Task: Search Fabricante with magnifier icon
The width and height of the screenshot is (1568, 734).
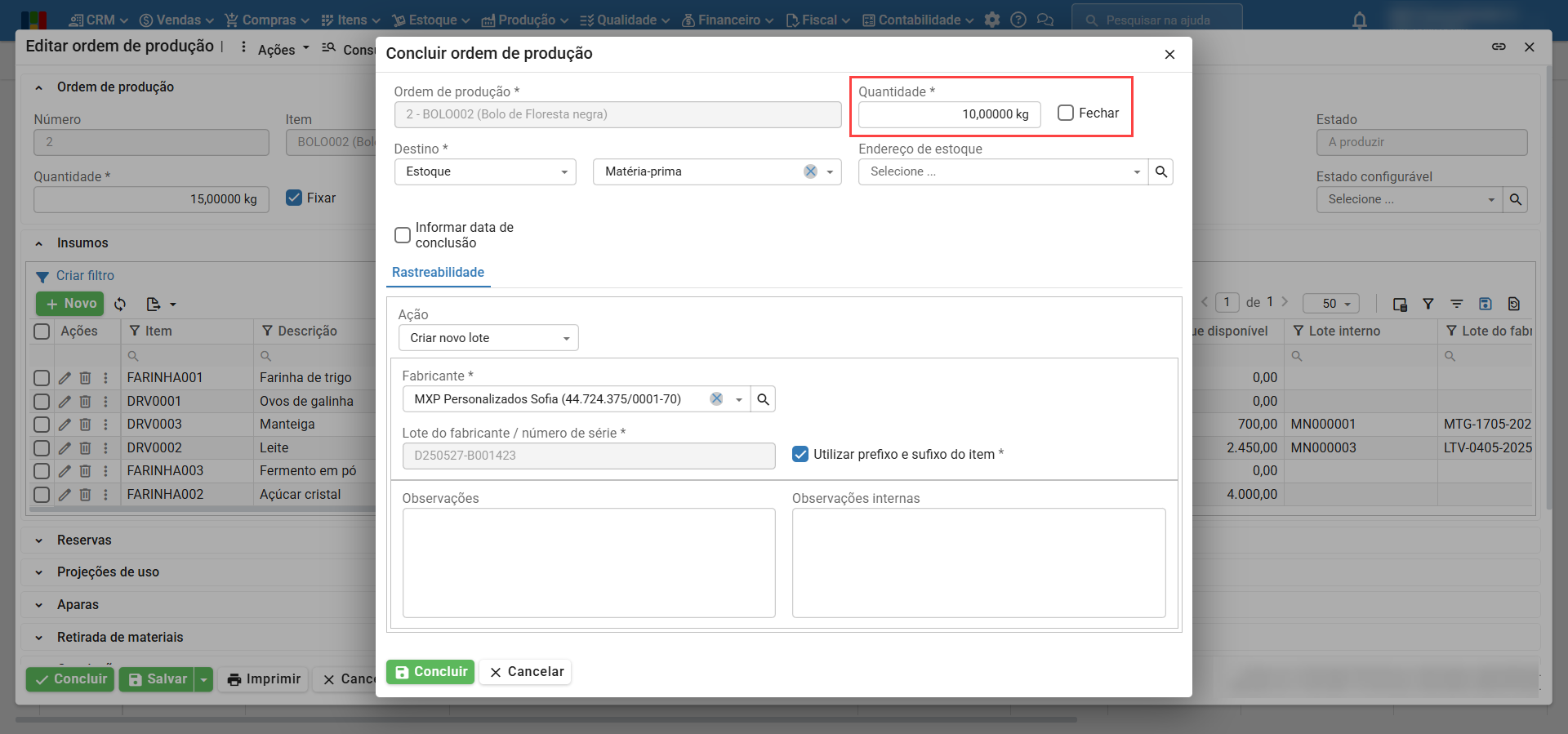Action: [x=763, y=399]
